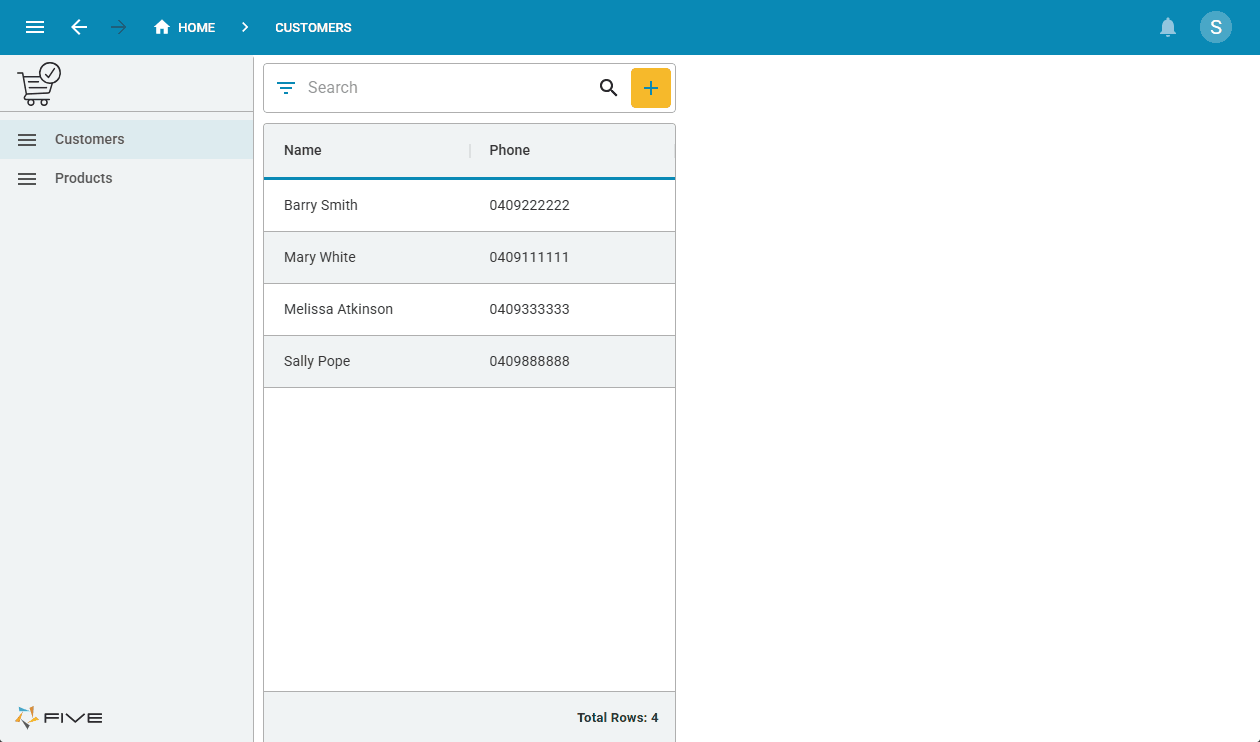The width and height of the screenshot is (1260, 742).
Task: Select the Melissa Atkinson row
Action: coord(338,309)
